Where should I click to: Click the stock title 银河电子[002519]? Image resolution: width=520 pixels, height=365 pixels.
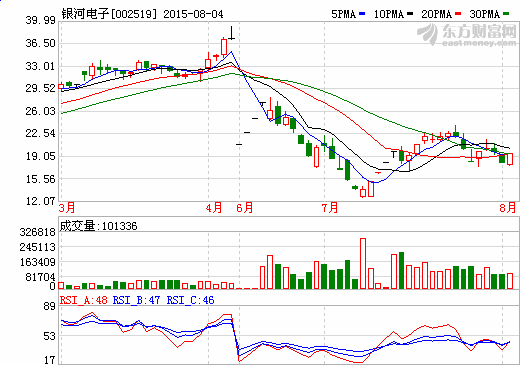(x=109, y=14)
